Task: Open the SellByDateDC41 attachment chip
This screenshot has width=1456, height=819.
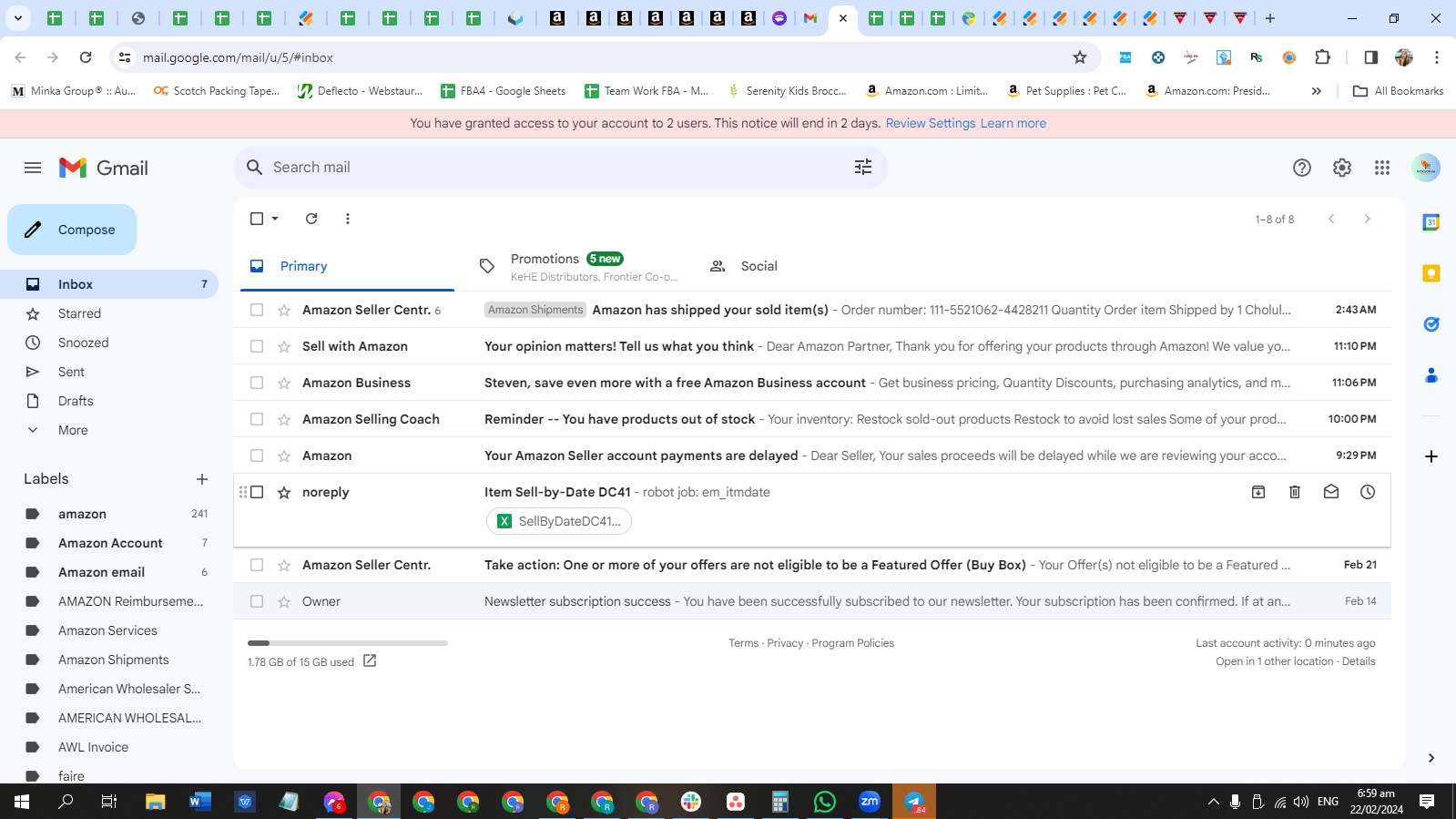Action: (x=559, y=521)
